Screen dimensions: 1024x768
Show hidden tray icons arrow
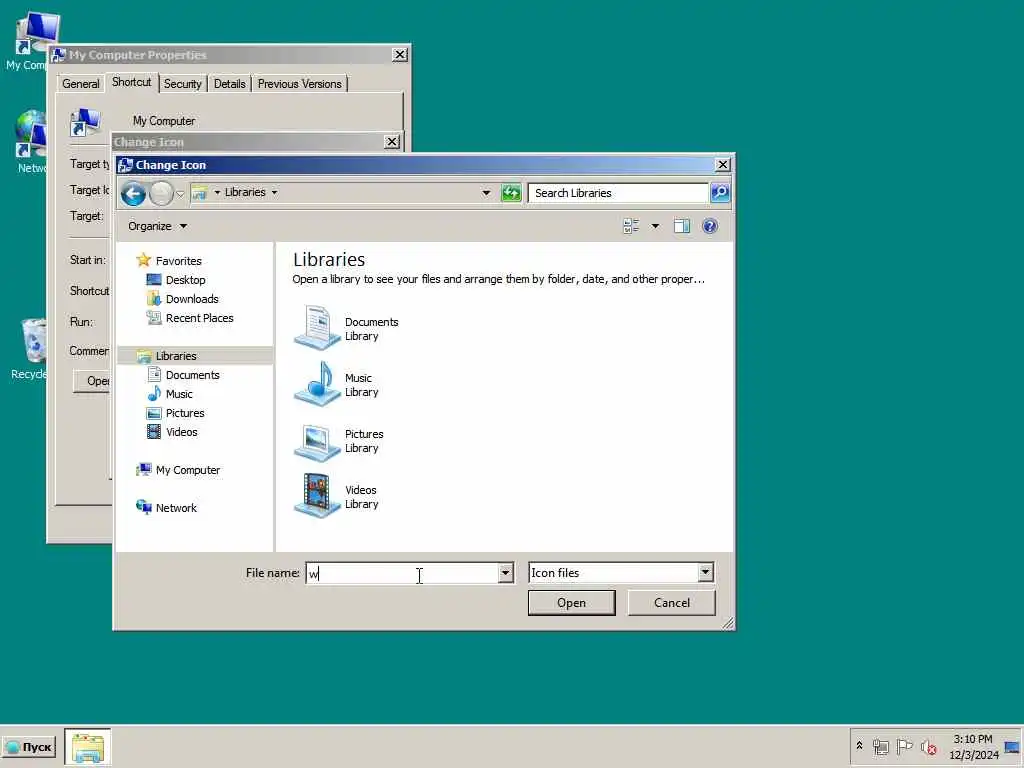[x=859, y=746]
